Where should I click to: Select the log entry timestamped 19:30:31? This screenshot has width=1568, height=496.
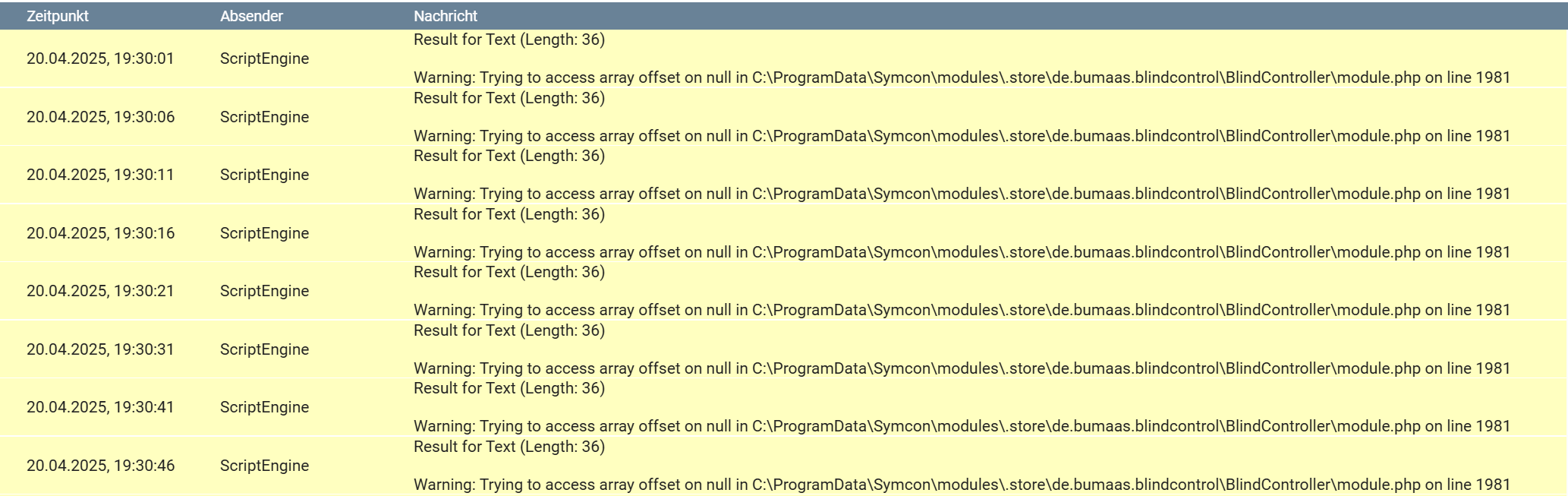[x=784, y=349]
